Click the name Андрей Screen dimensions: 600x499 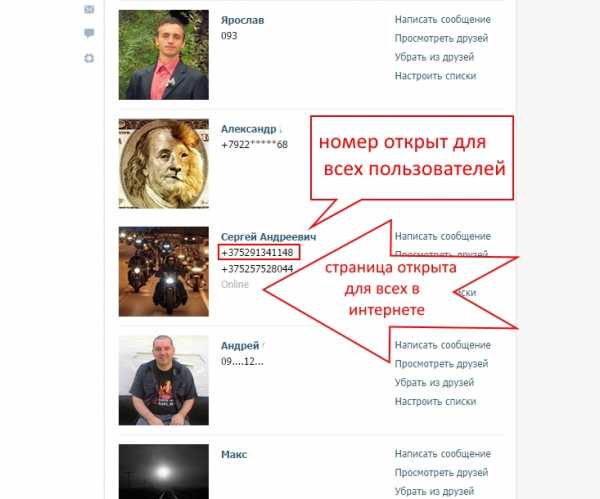coord(240,346)
